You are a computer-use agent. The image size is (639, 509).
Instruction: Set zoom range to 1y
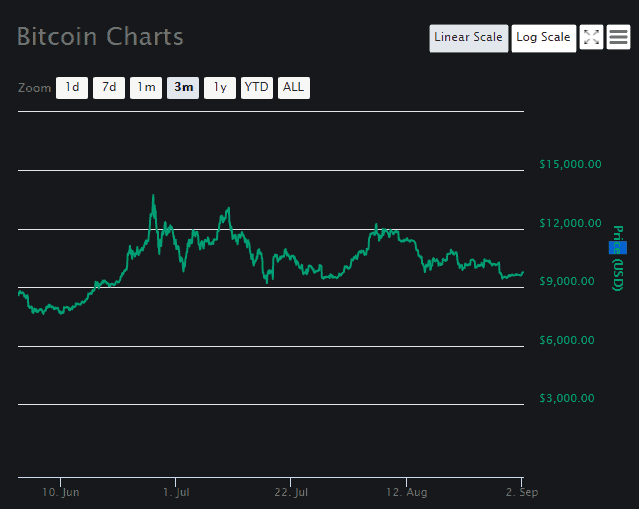(x=220, y=88)
